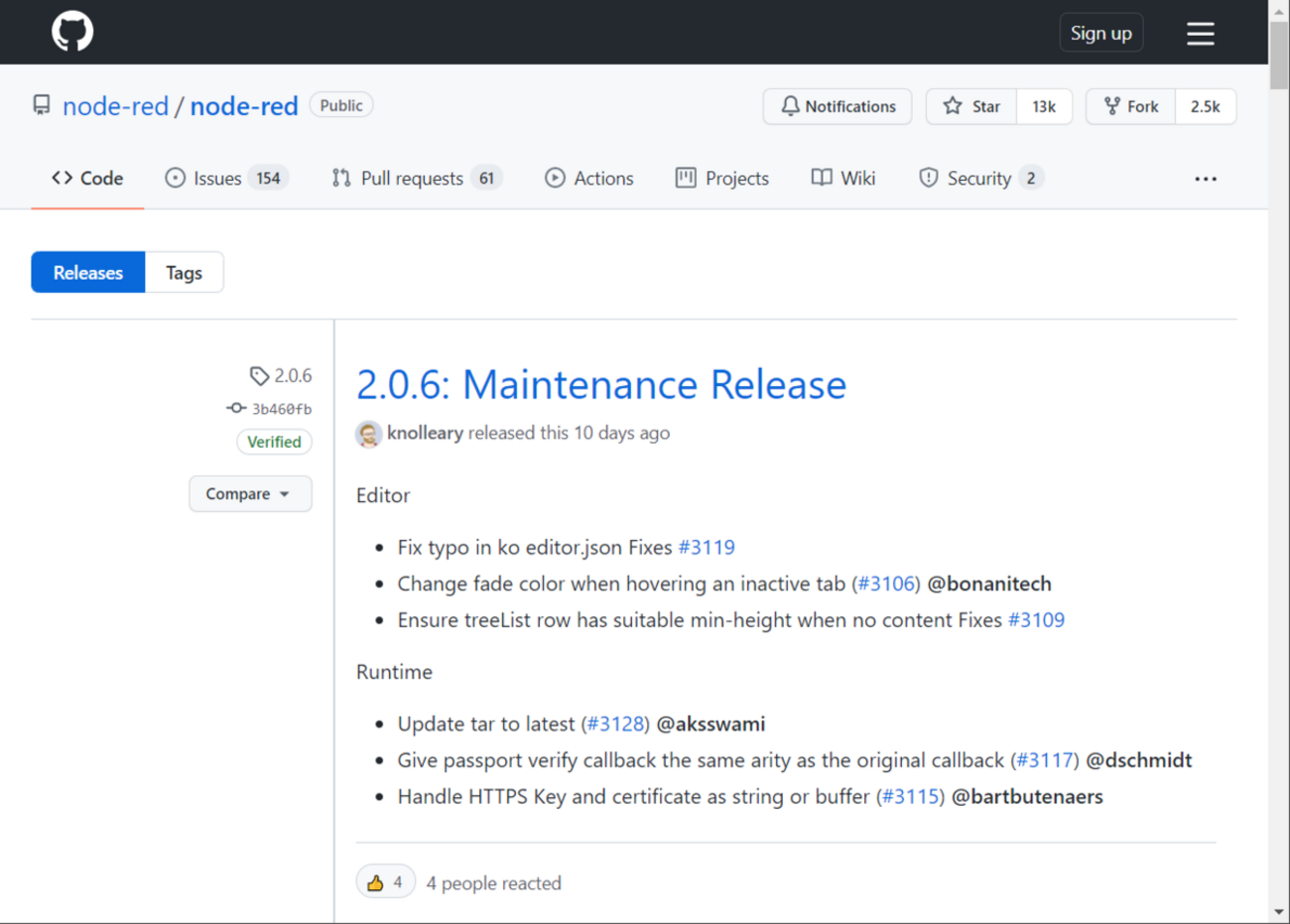Visit @dschmidt profile
The width and height of the screenshot is (1290, 924).
tap(1138, 760)
